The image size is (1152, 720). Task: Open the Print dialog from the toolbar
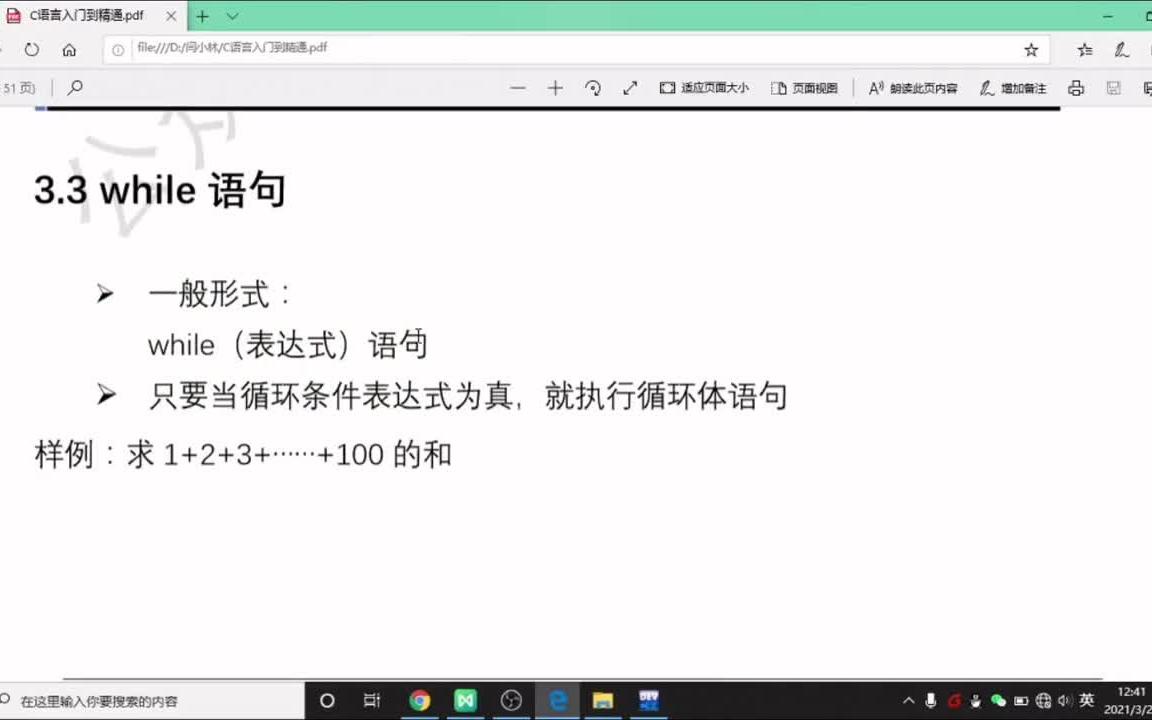tap(1075, 88)
